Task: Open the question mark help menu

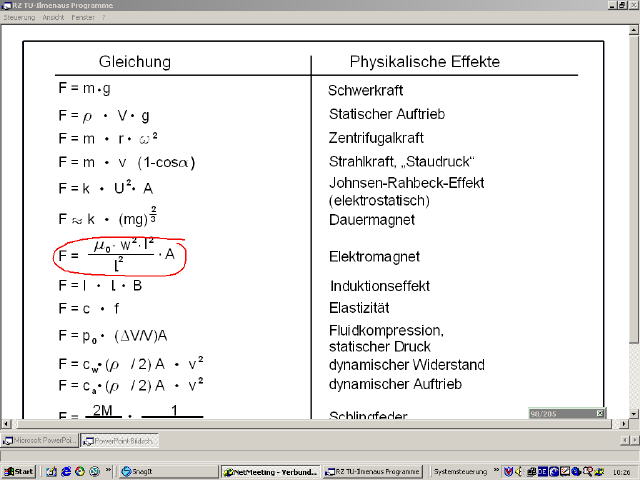Action: click(x=104, y=18)
